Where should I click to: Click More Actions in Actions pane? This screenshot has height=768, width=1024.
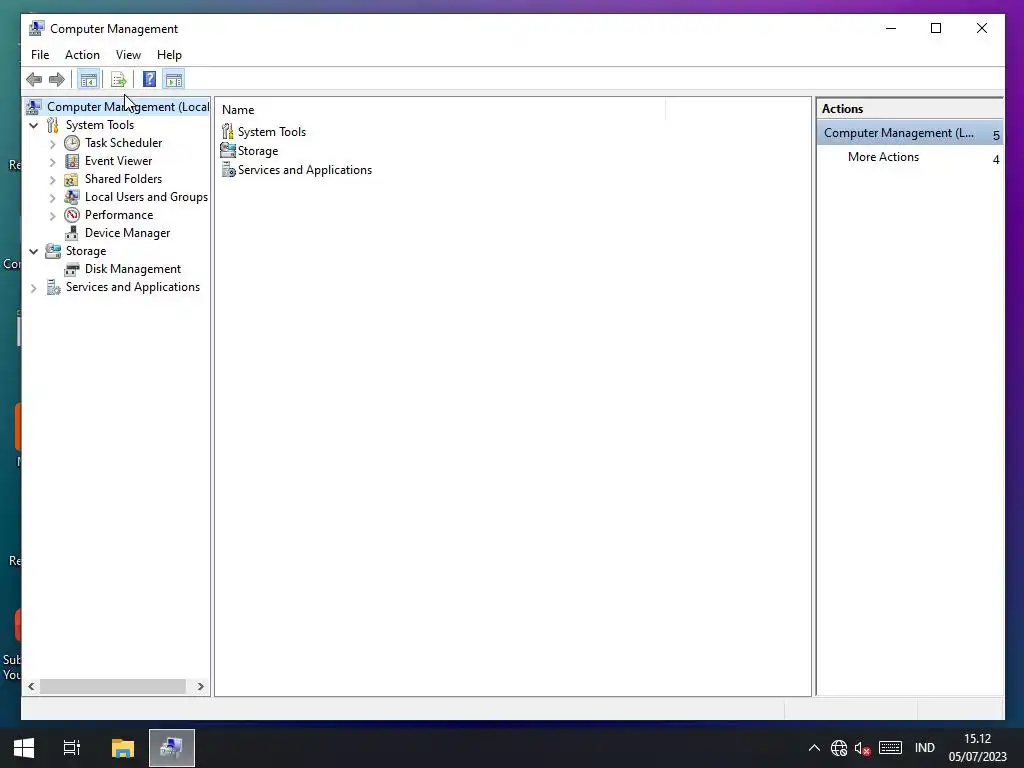pos(883,157)
